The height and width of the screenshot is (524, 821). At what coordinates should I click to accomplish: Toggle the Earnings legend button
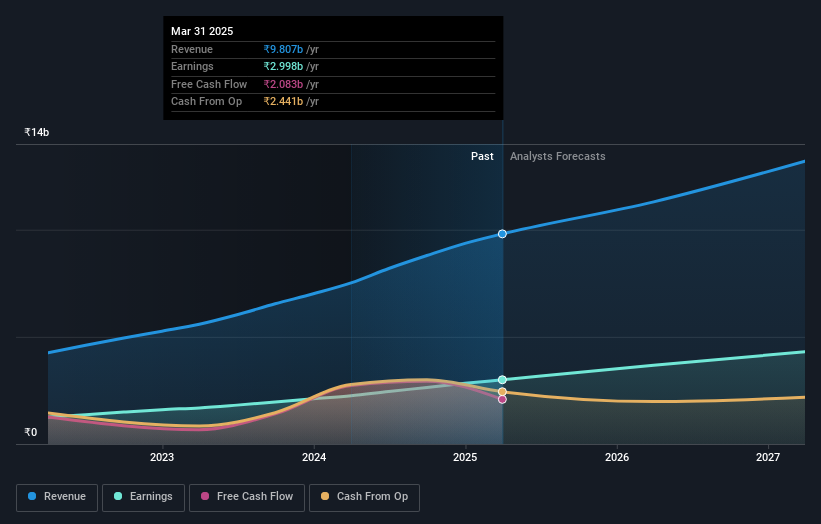pos(143,497)
